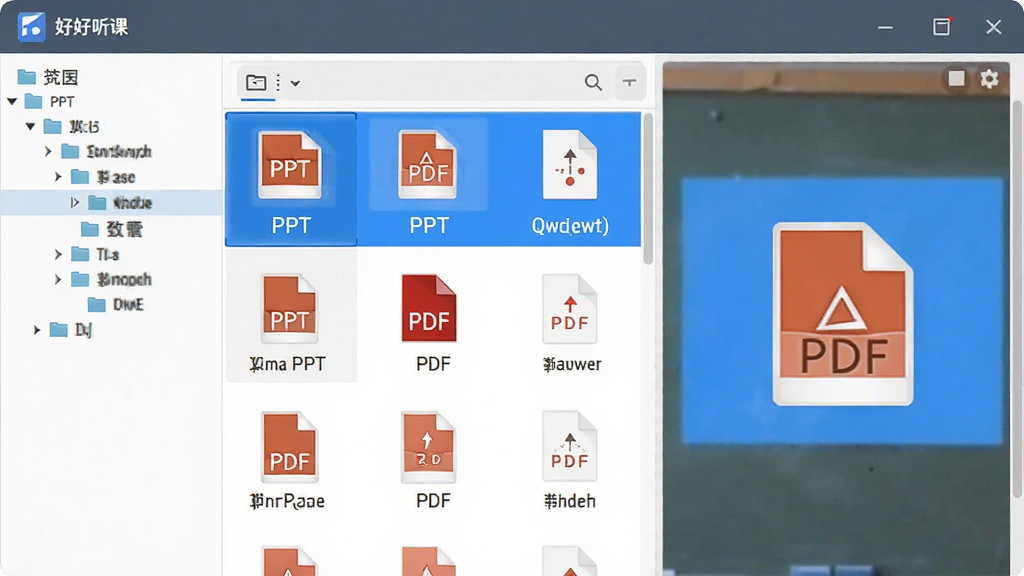The width and height of the screenshot is (1024, 576).
Task: Click the folder view icon in toolbar
Action: (x=256, y=82)
